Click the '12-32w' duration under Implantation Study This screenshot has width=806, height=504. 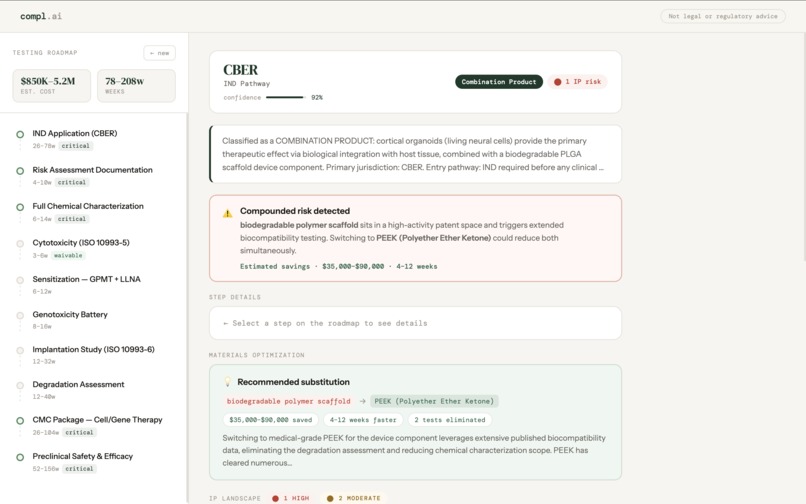pyautogui.click(x=44, y=362)
